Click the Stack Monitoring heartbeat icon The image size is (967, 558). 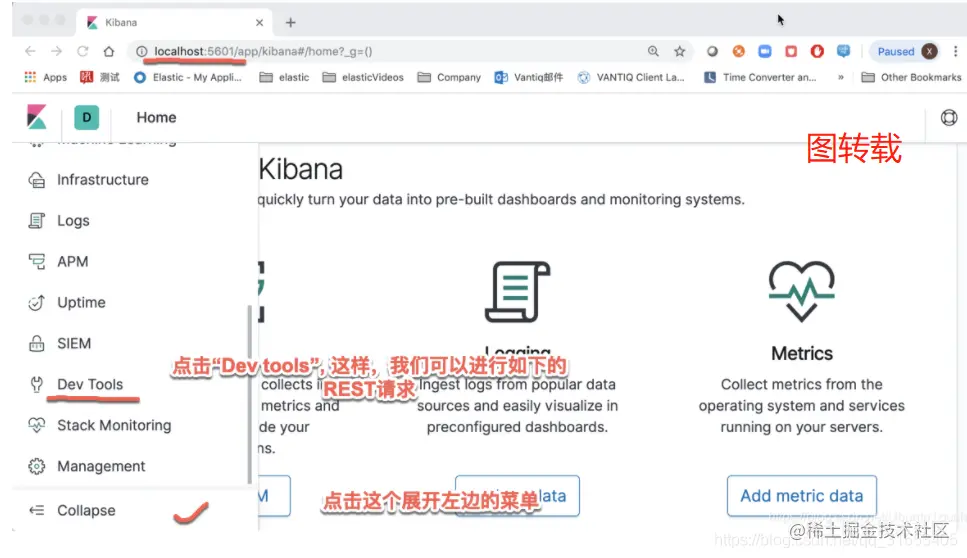tap(36, 425)
